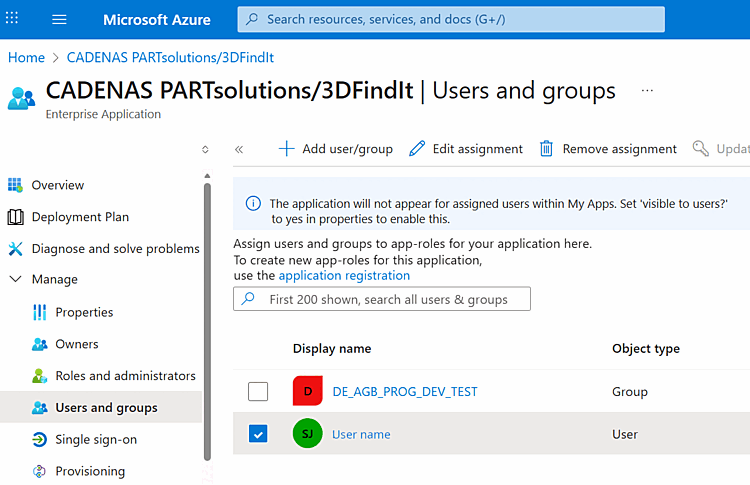Check the DE_AGB_PROG_DEV_TEST row checkbox
This screenshot has height=485, width=750.
[258, 392]
